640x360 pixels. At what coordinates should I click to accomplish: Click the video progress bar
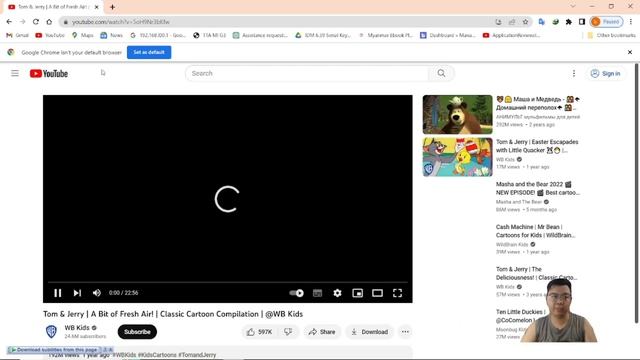coord(228,282)
